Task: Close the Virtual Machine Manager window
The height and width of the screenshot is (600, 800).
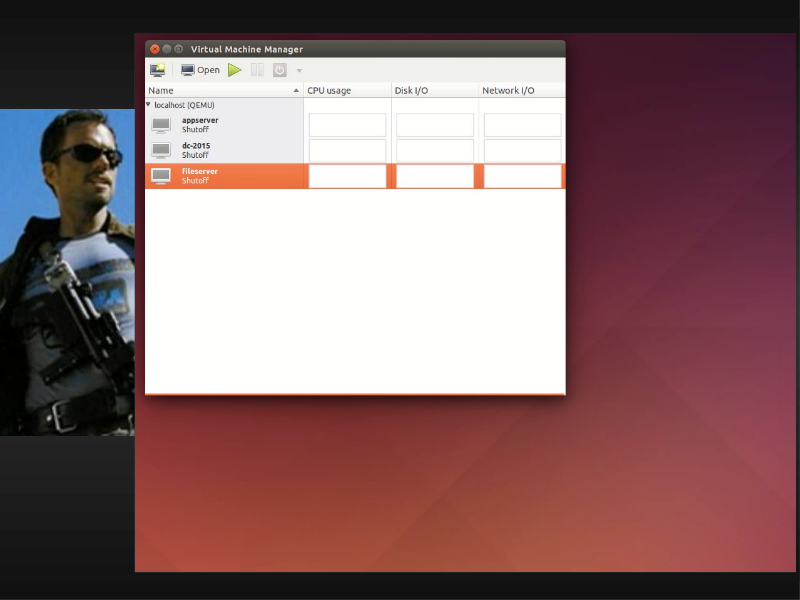Action: [x=155, y=49]
